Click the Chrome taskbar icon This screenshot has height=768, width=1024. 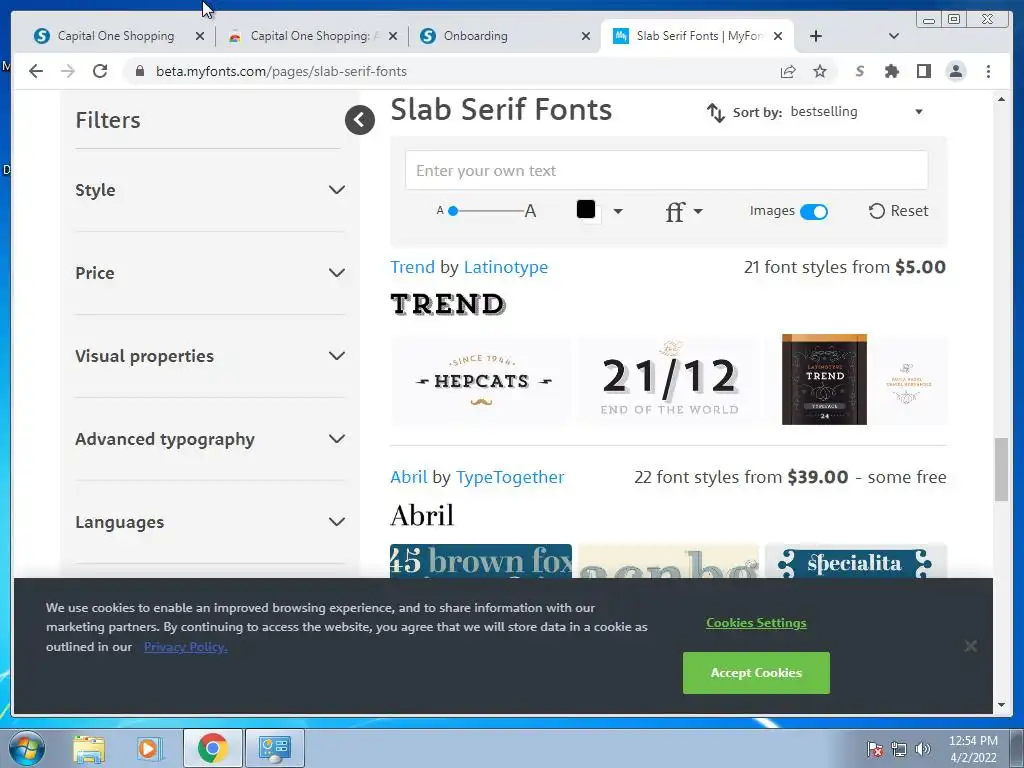[212, 748]
